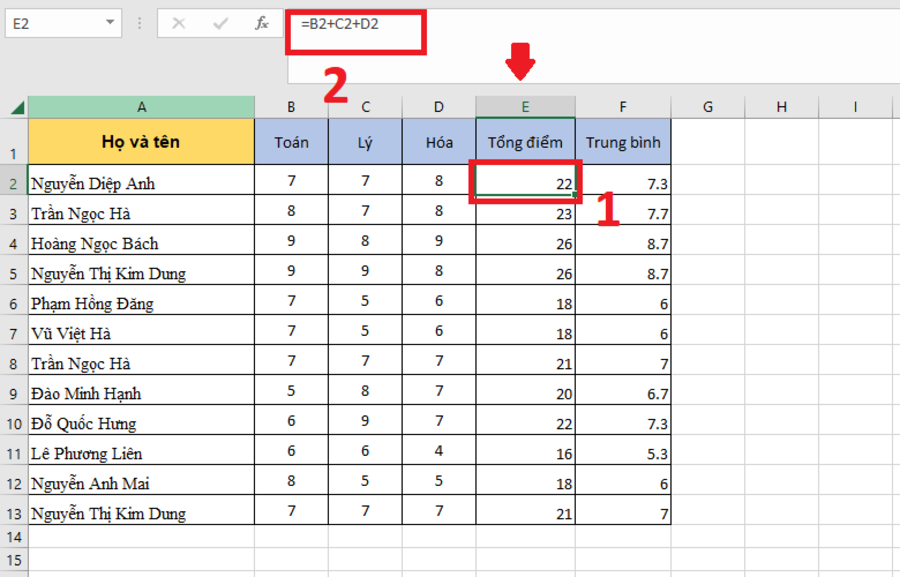Select column B header
The width and height of the screenshot is (900, 577).
(x=291, y=107)
